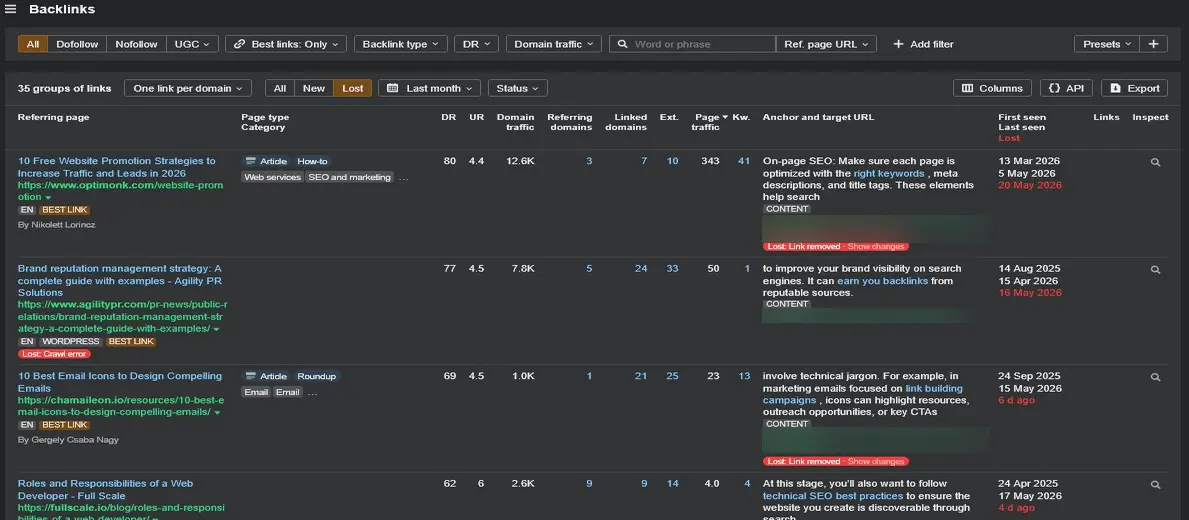Add a new preset with plus button

coord(1153,44)
